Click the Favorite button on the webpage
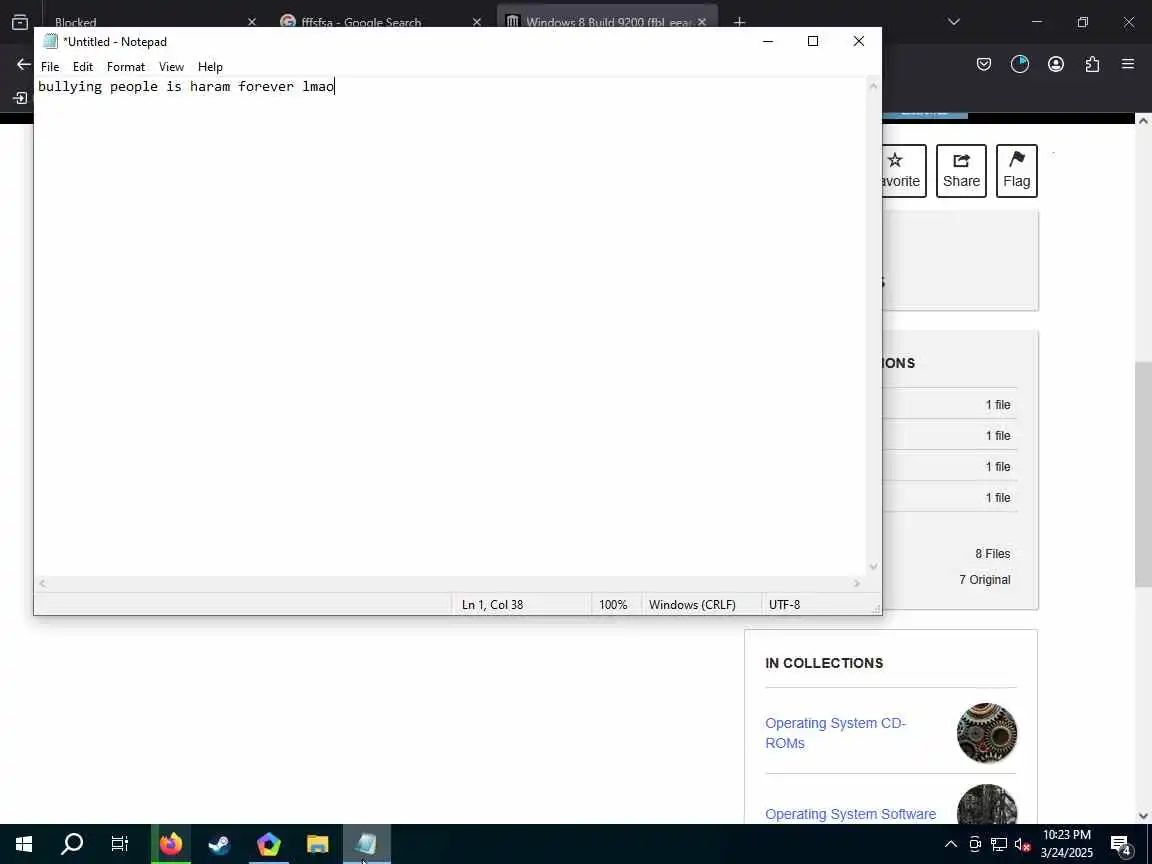The width and height of the screenshot is (1152, 864). [904, 171]
